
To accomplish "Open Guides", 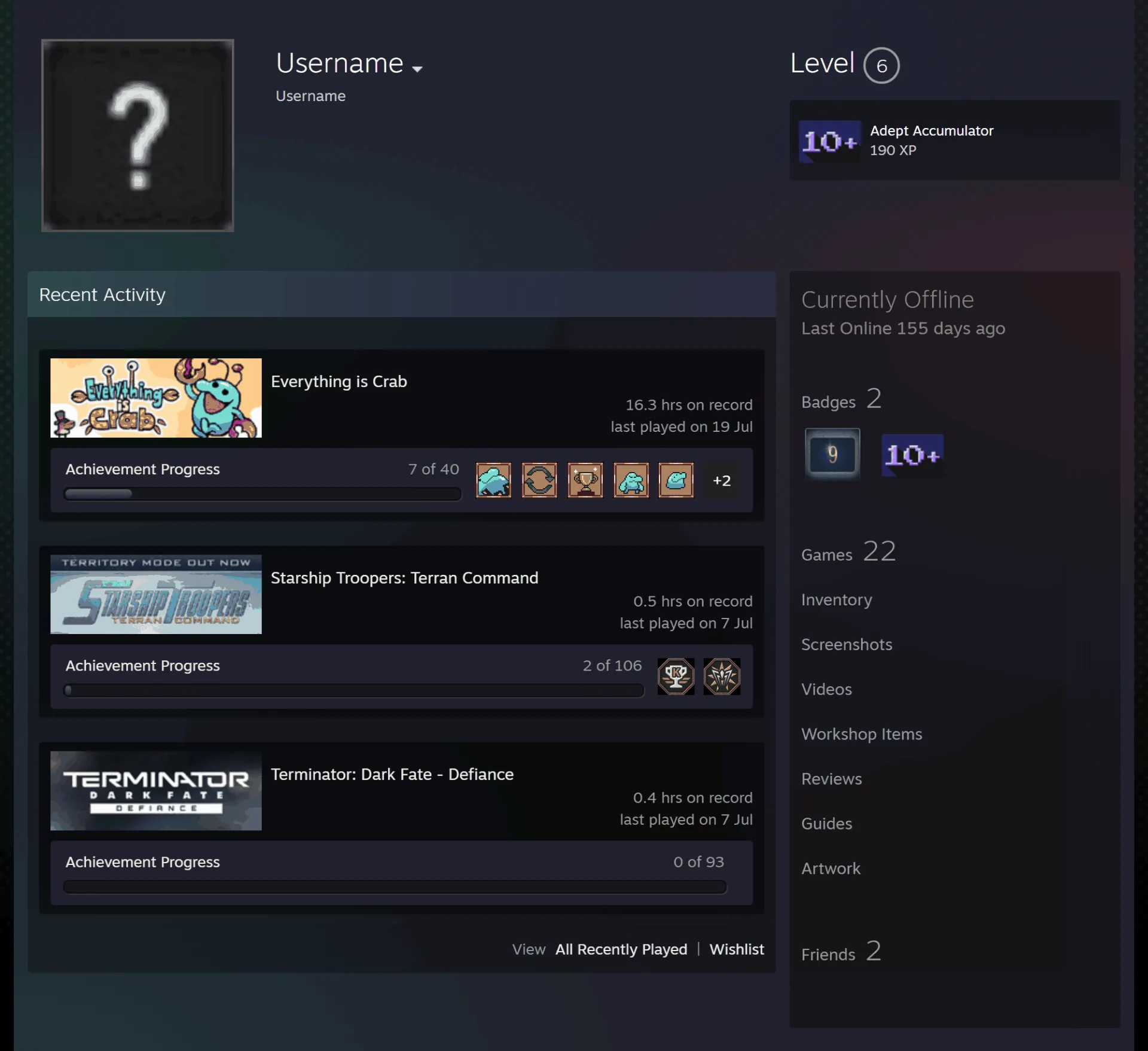I will point(826,824).
